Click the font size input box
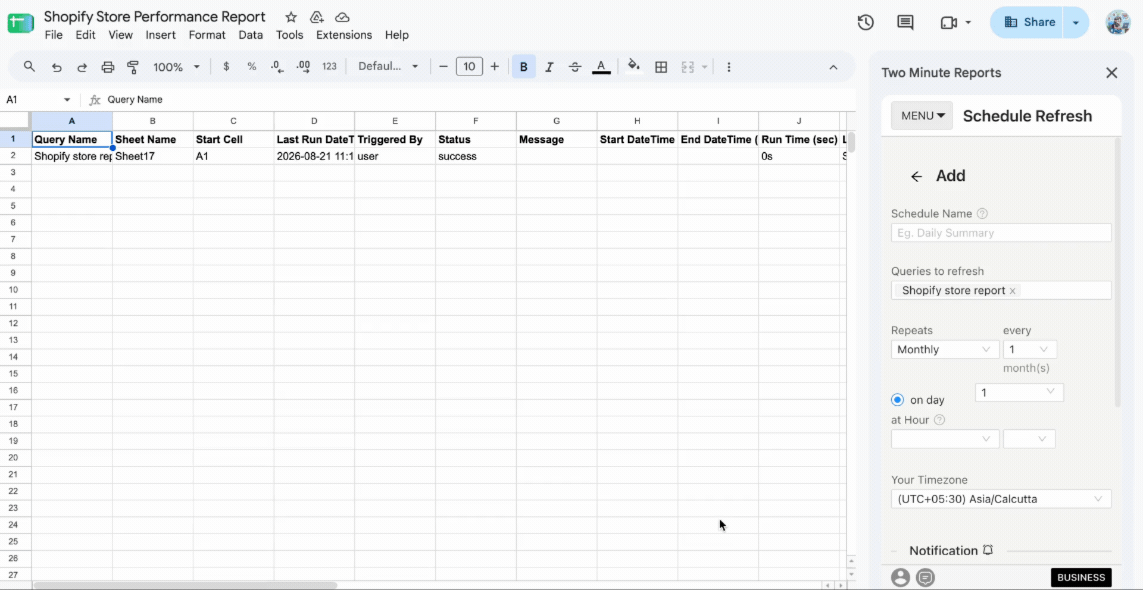 (x=469, y=66)
